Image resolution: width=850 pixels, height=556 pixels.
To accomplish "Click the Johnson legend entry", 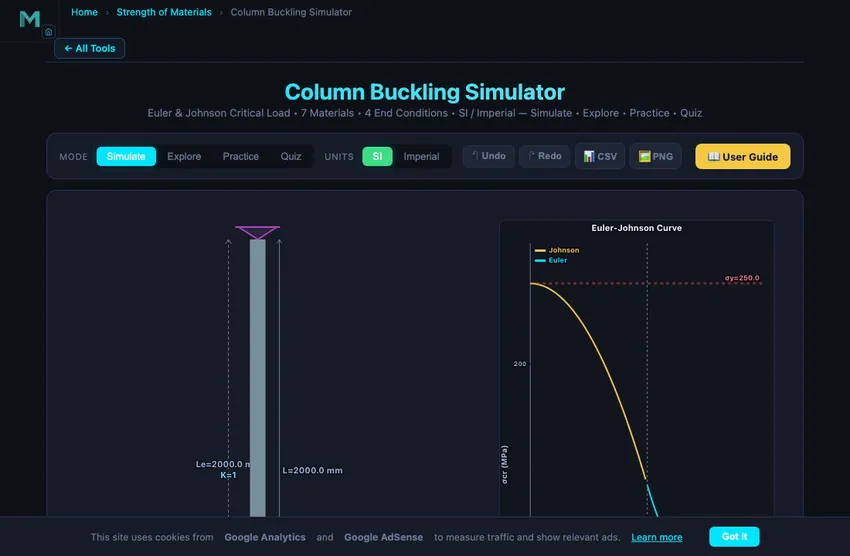I will tap(557, 250).
